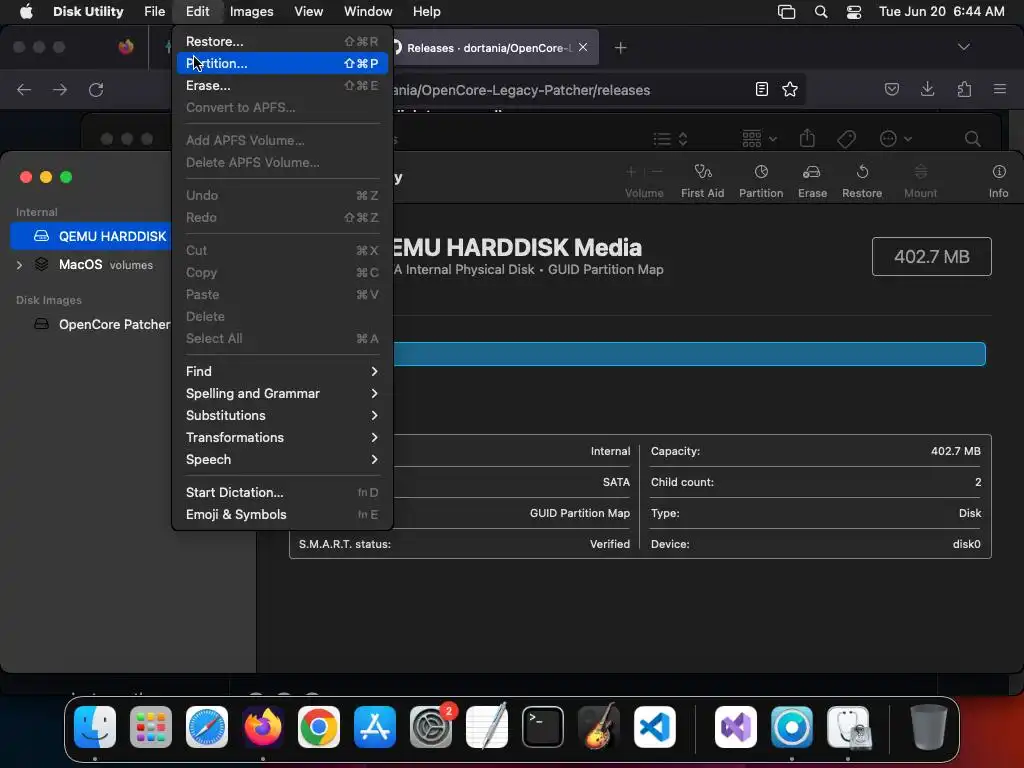Choose Partition... from the Edit menu
Image resolution: width=1024 pixels, height=768 pixels.
click(282, 63)
